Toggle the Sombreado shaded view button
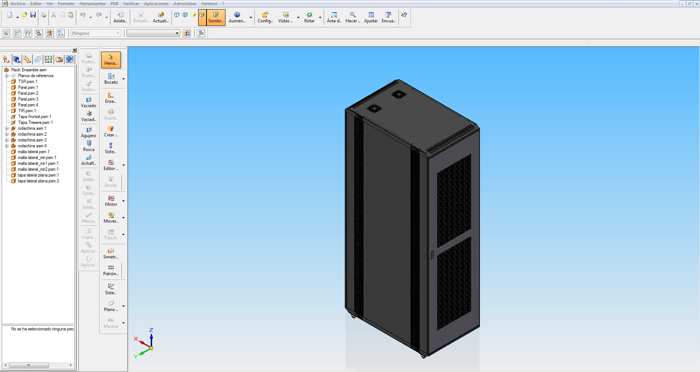 point(216,17)
